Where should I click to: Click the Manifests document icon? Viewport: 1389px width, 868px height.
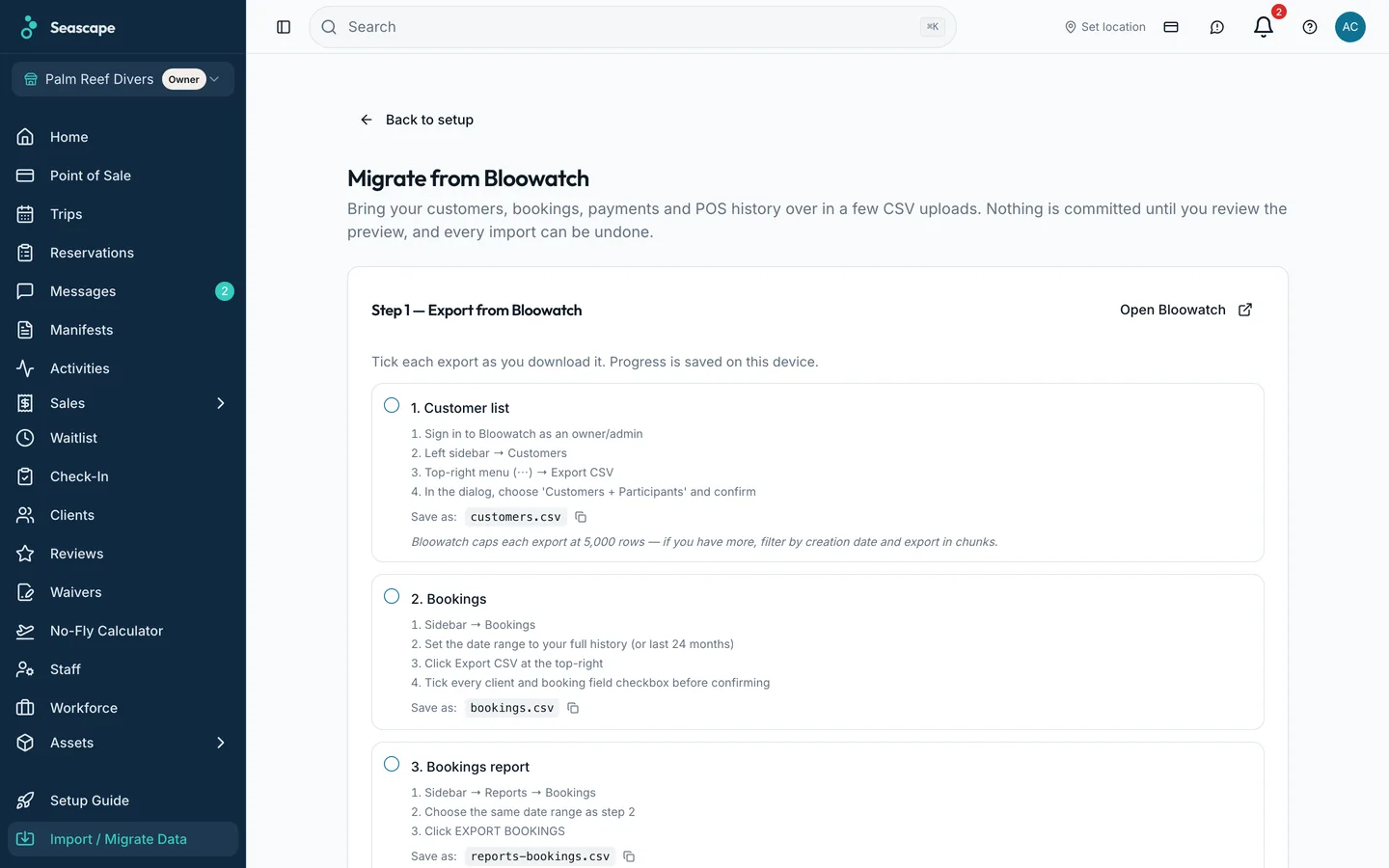25,330
